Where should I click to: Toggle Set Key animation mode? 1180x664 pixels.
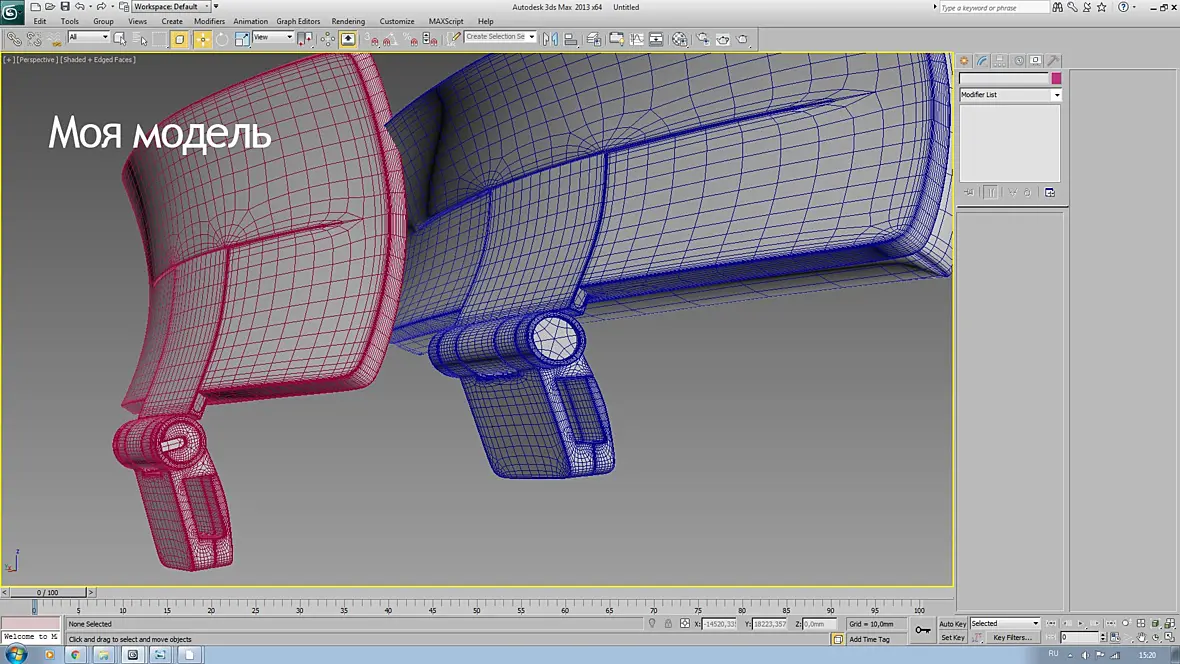pos(952,638)
